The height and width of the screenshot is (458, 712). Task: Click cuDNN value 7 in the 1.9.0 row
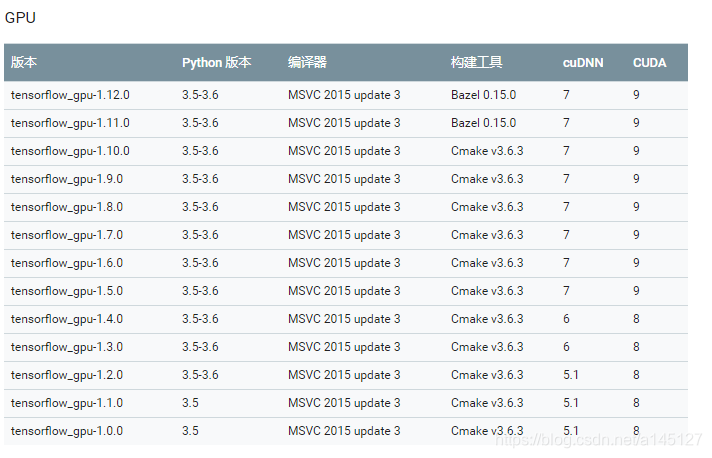click(566, 179)
